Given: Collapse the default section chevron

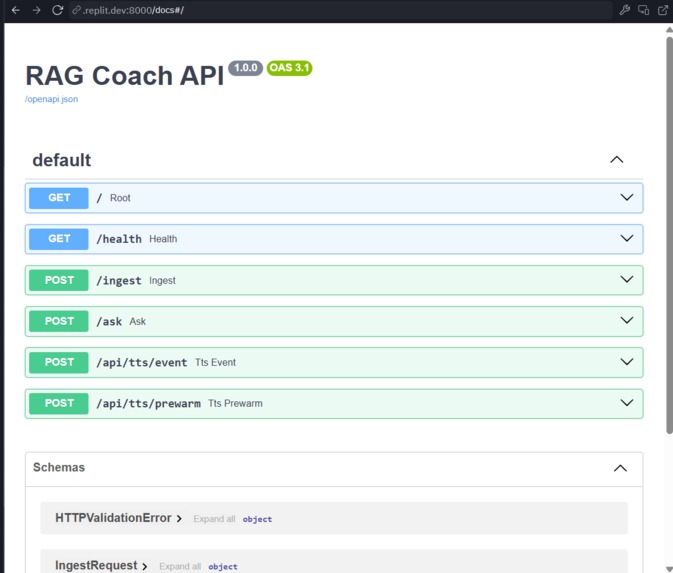Looking at the screenshot, I should [x=617, y=160].
